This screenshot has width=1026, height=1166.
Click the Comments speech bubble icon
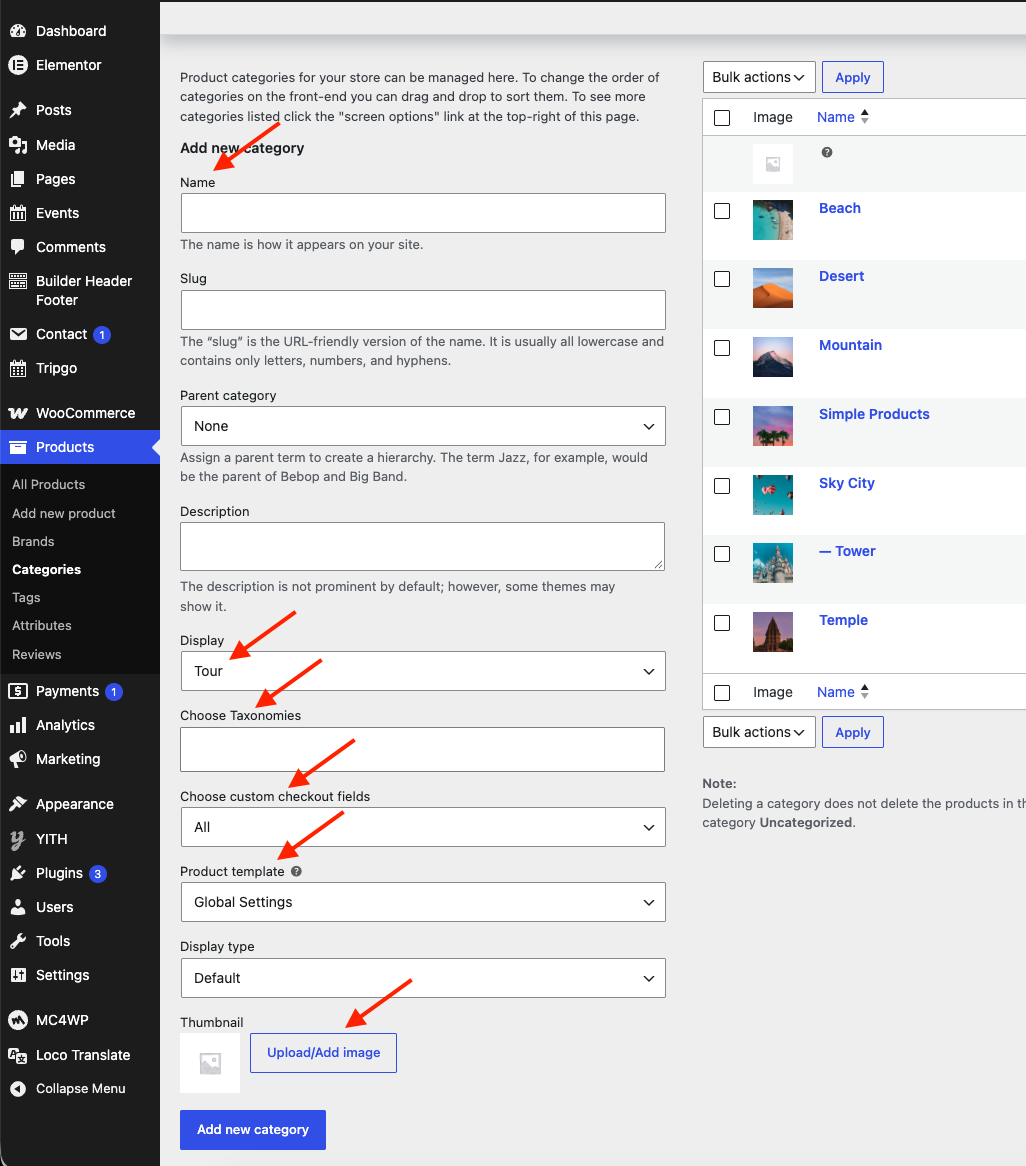[18, 247]
